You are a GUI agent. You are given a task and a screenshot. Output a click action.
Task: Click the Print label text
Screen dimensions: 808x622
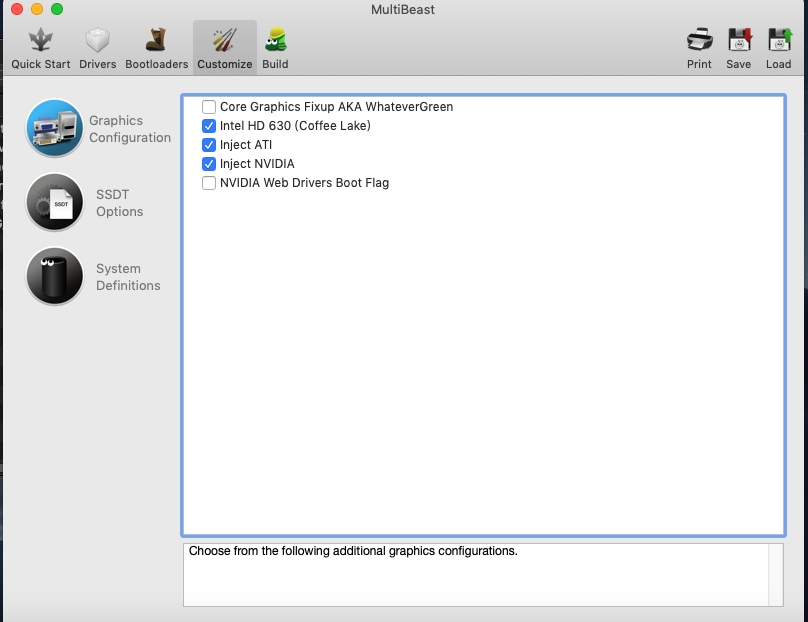[699, 64]
